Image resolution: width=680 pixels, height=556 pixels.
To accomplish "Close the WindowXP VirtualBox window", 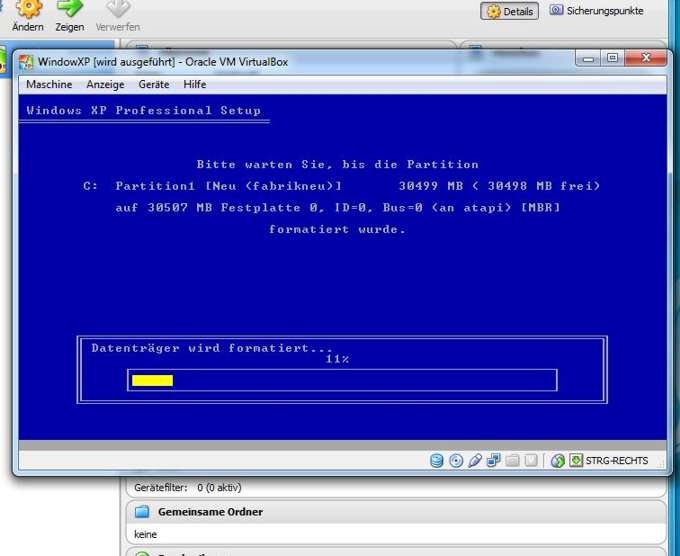I will [x=646, y=58].
